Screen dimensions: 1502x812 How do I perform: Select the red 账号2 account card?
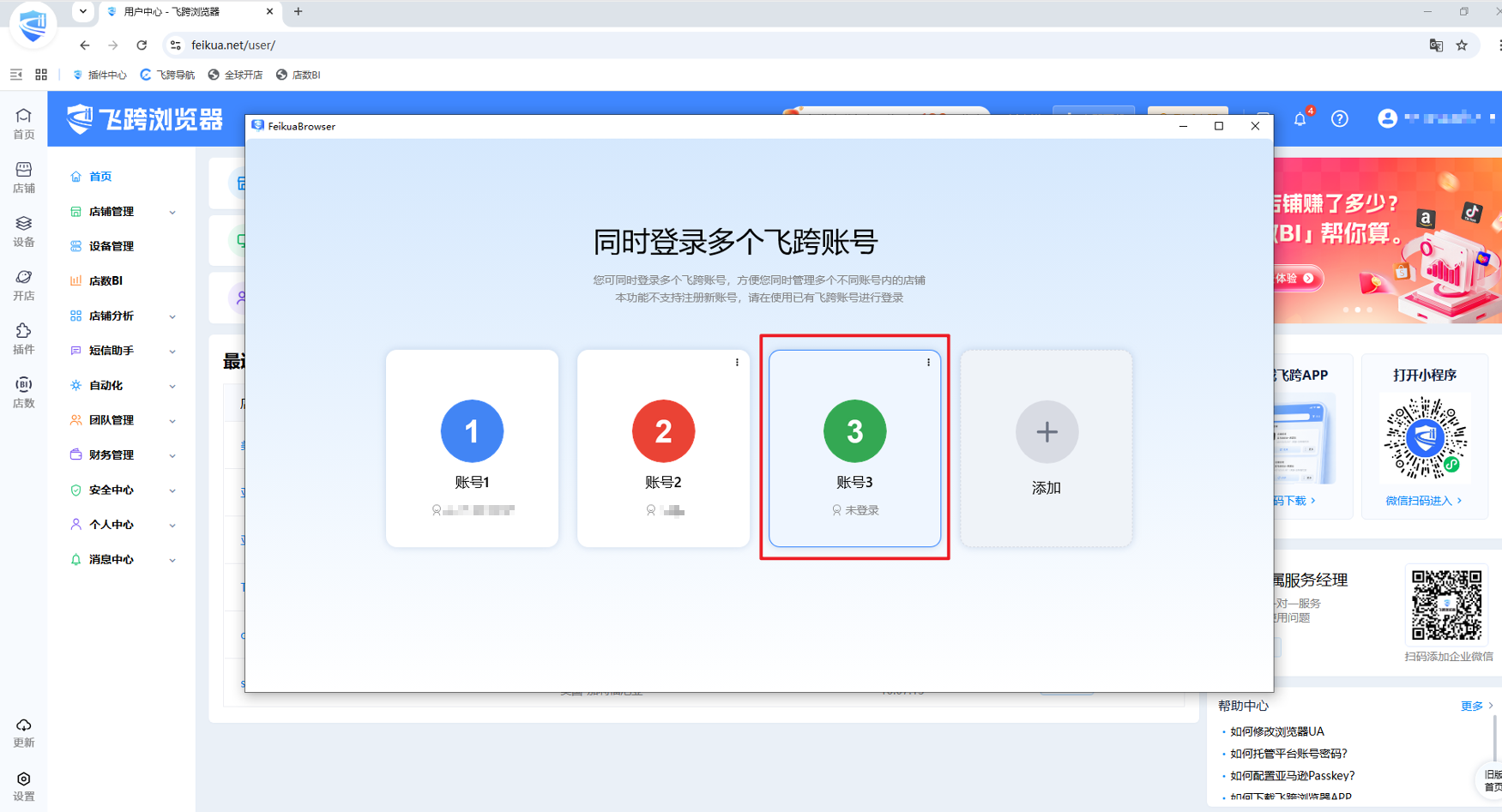pos(663,448)
